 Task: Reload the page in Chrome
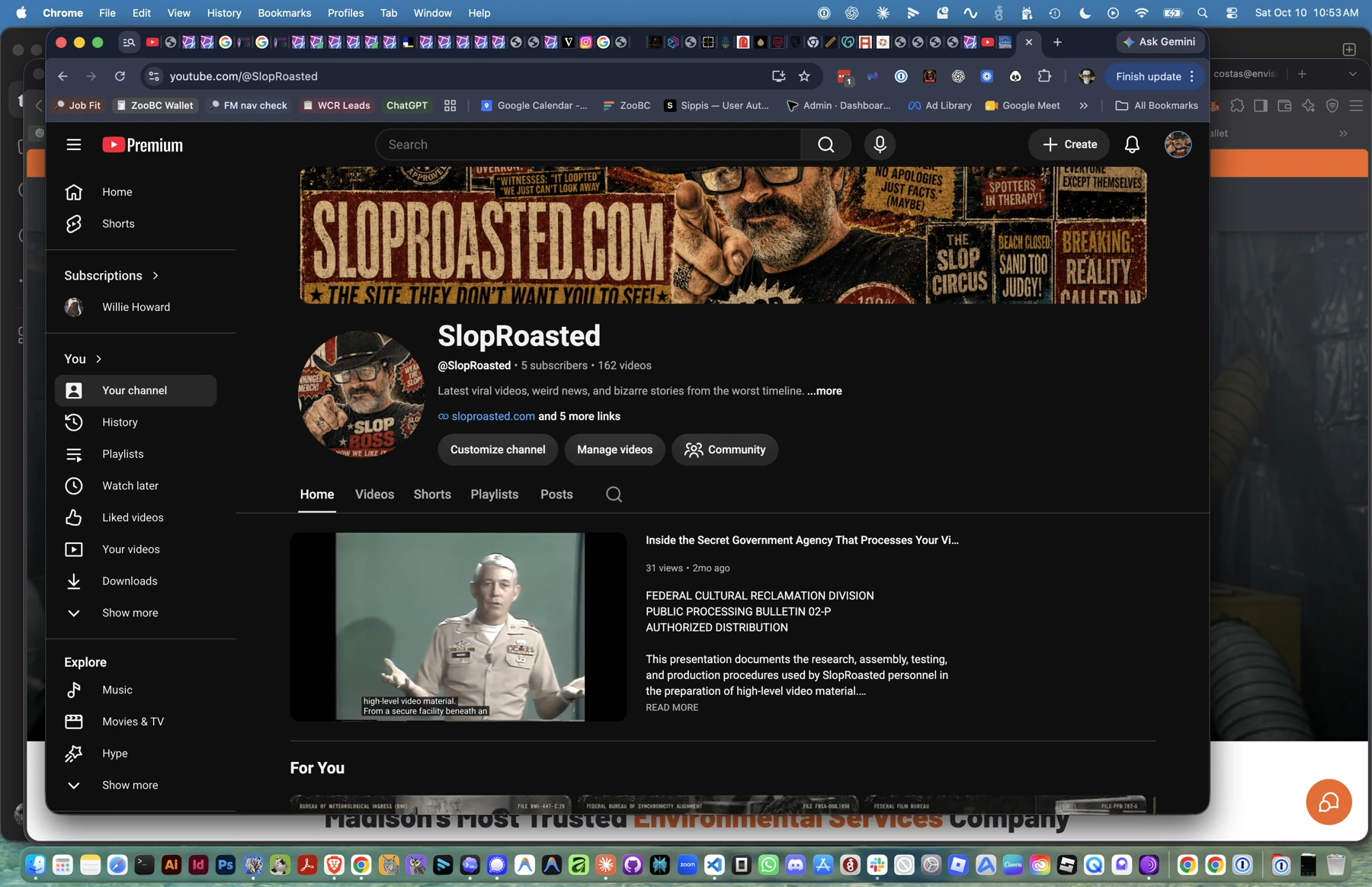[120, 76]
